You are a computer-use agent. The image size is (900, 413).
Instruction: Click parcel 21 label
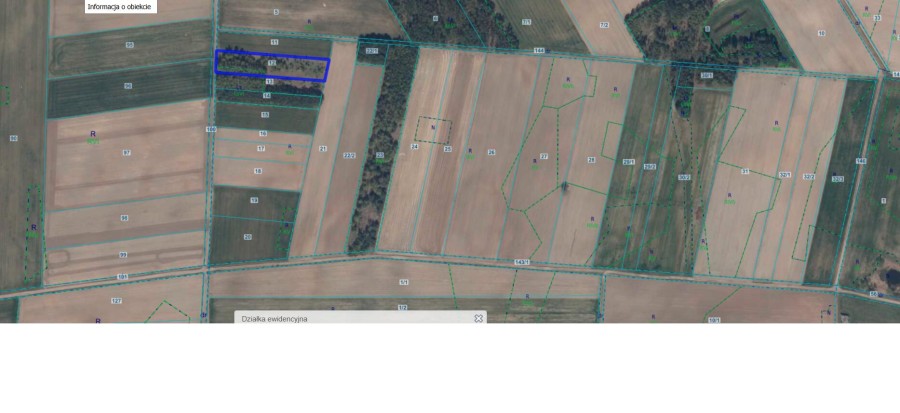(323, 149)
